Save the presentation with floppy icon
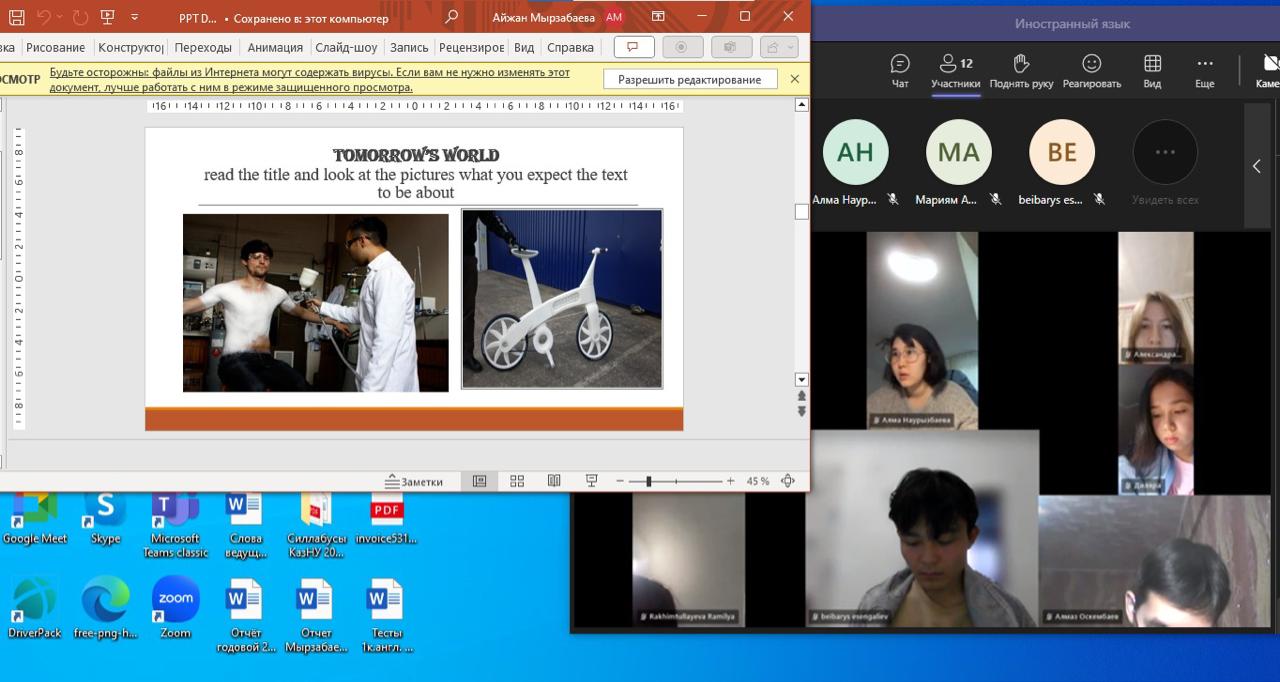Screen dimensions: 1280x682 tap(16, 17)
